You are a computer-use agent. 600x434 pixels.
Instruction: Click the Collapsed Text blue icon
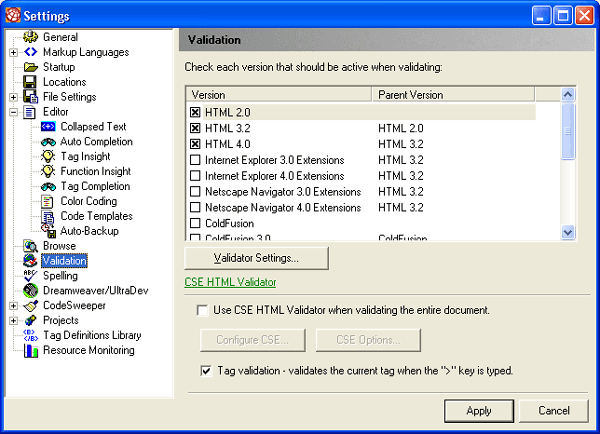[48, 126]
